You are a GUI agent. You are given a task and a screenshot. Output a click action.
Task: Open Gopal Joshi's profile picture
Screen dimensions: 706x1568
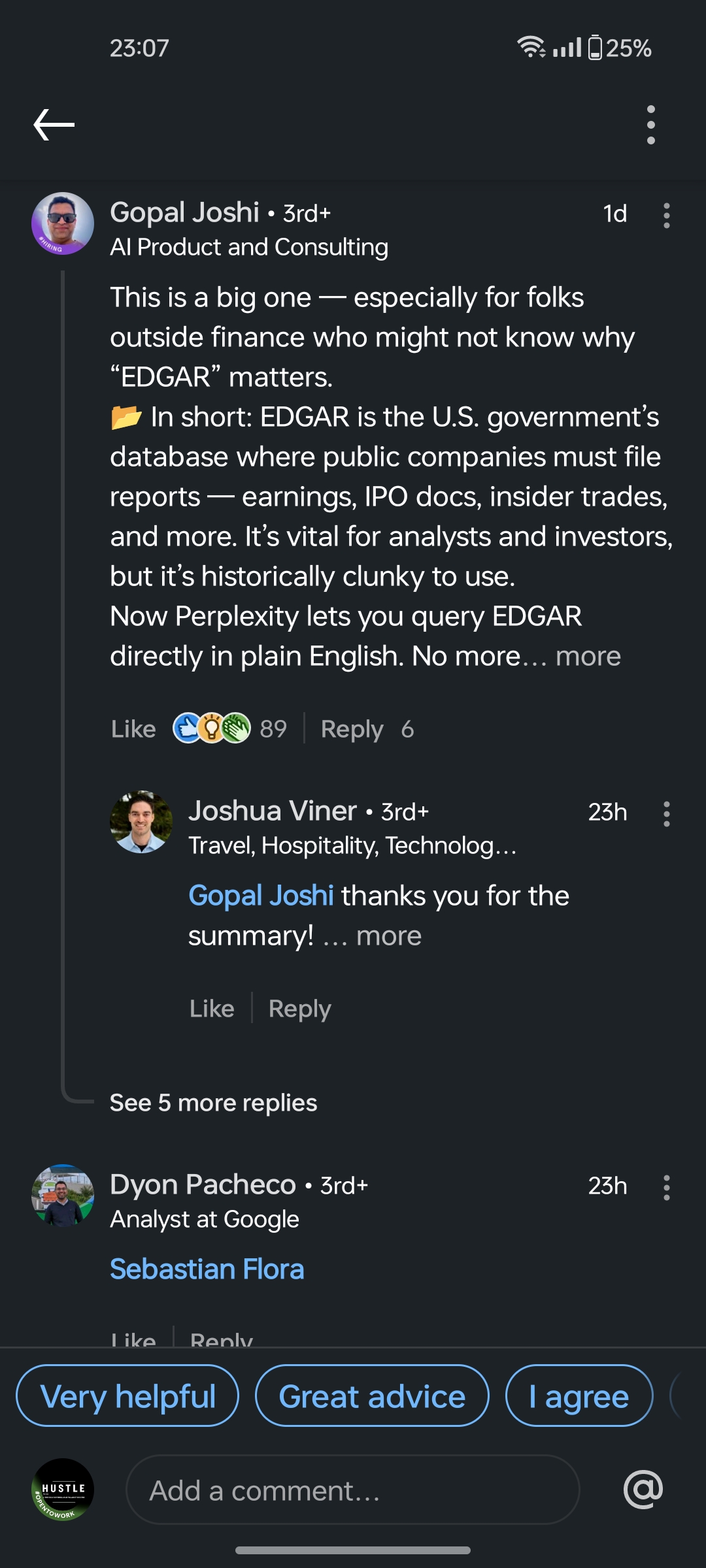[x=63, y=223]
